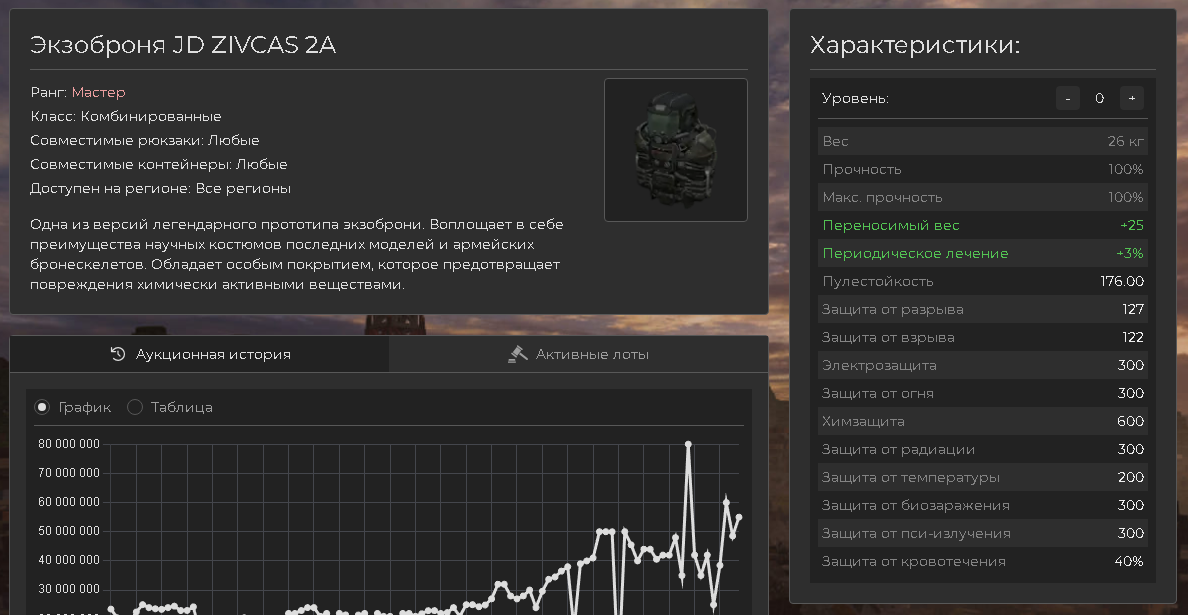Screen dimensions: 1188x615
Task: Click the Защита от биозаражения row
Action: [983, 505]
